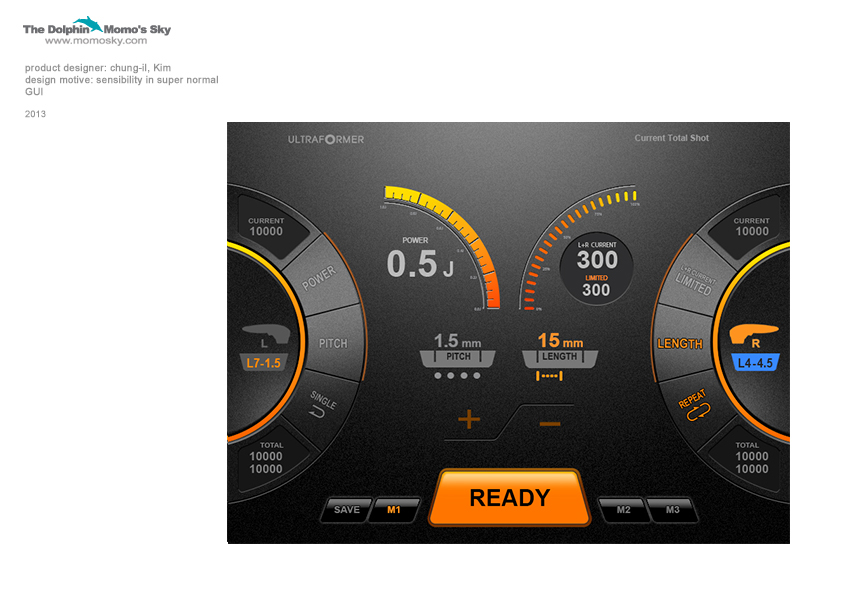This screenshot has height=595, width=842.
Task: Click the ULTRAFORMER logo
Action: (326, 140)
